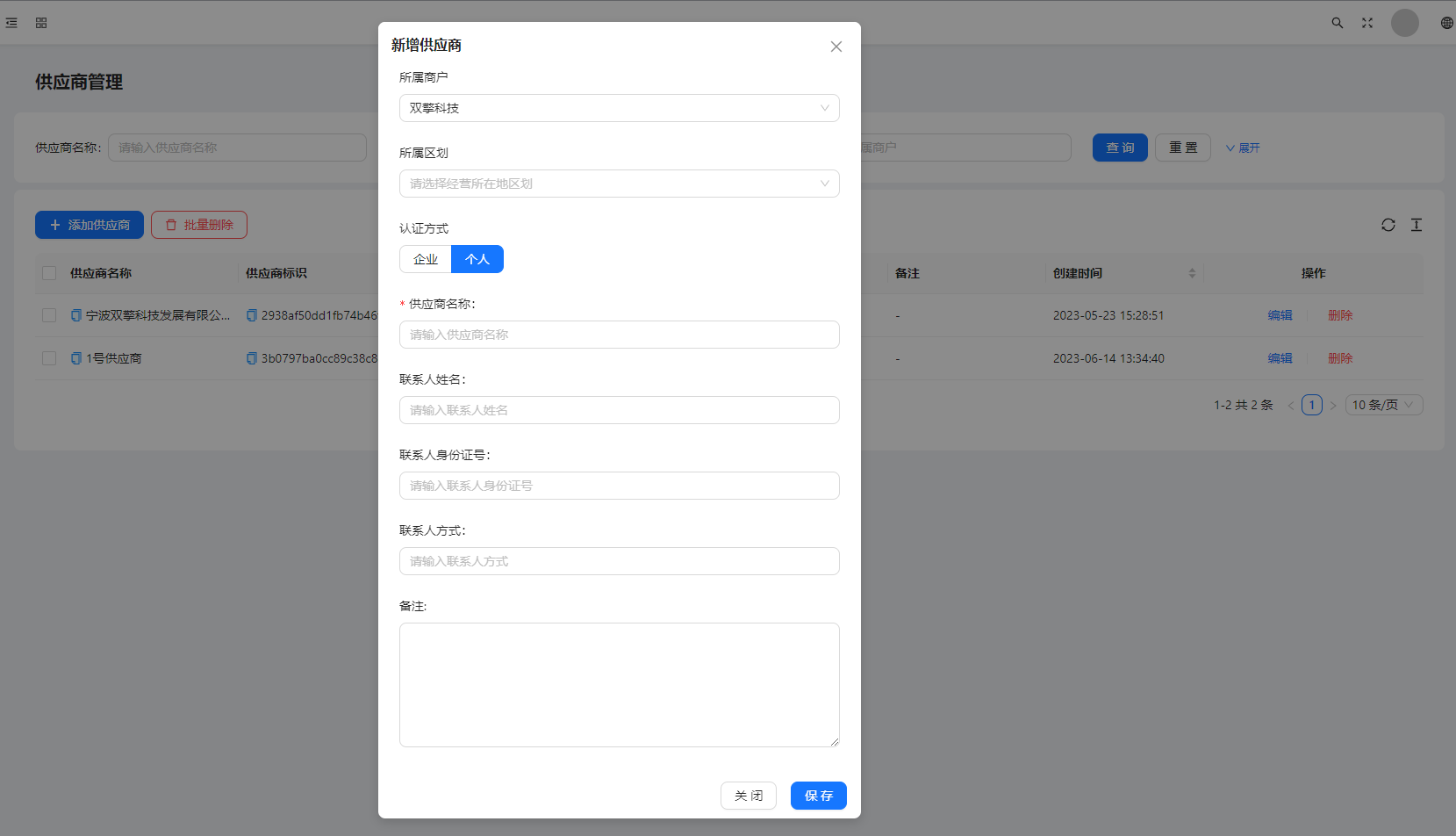Click the 供应商标识 column header

pos(276,273)
